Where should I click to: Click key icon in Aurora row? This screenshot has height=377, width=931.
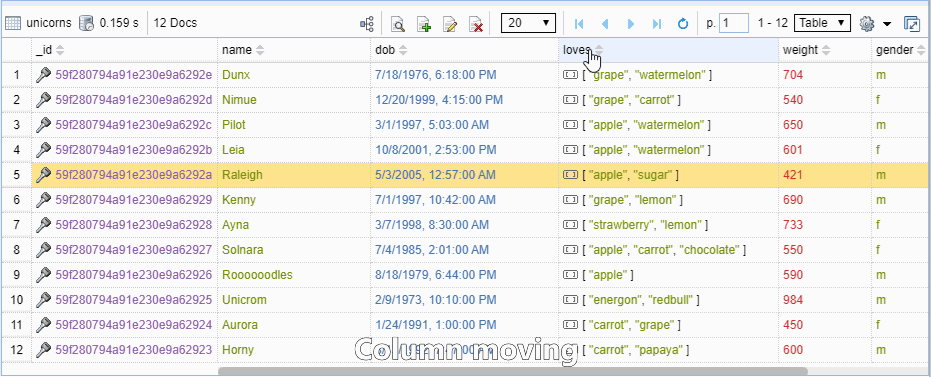[x=43, y=325]
